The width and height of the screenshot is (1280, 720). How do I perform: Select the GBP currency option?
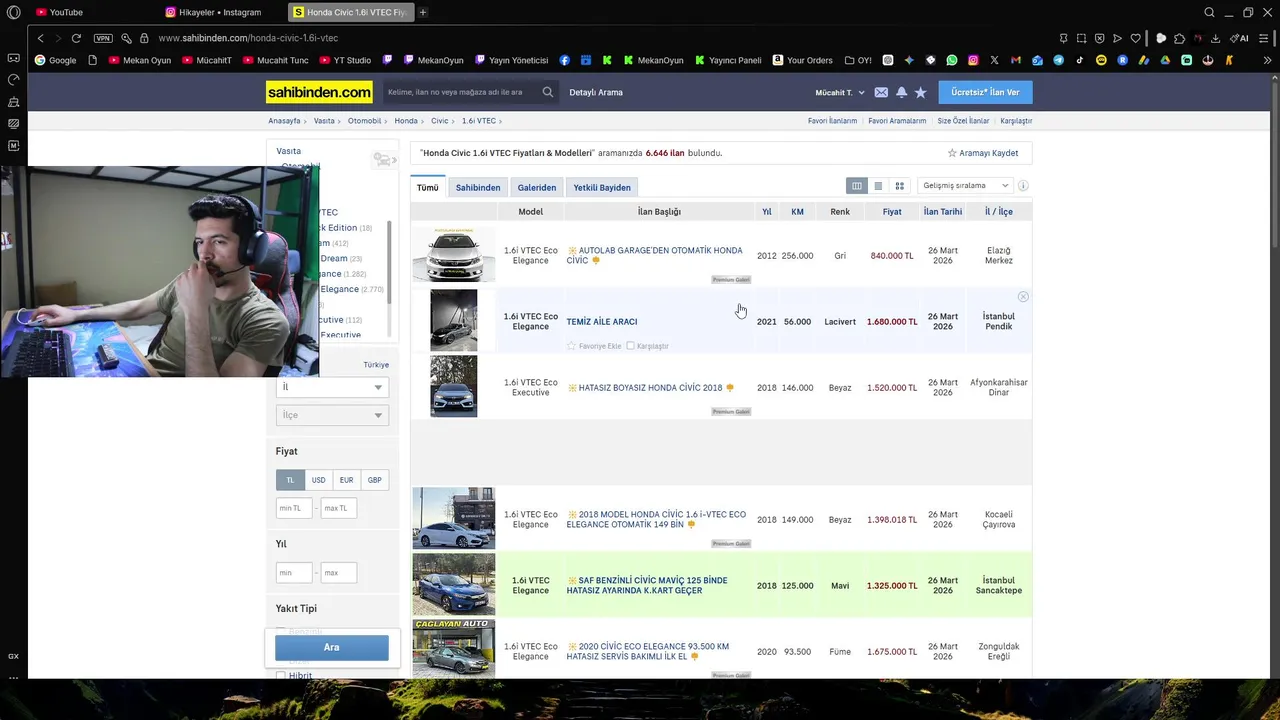pyautogui.click(x=374, y=480)
